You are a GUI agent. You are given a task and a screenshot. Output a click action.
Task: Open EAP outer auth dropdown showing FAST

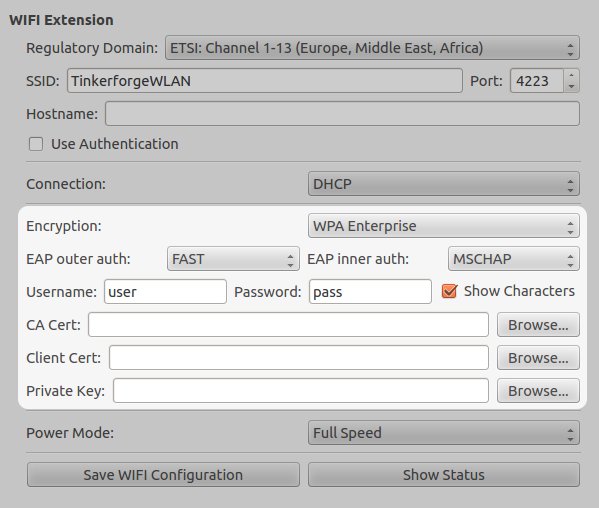(233, 259)
